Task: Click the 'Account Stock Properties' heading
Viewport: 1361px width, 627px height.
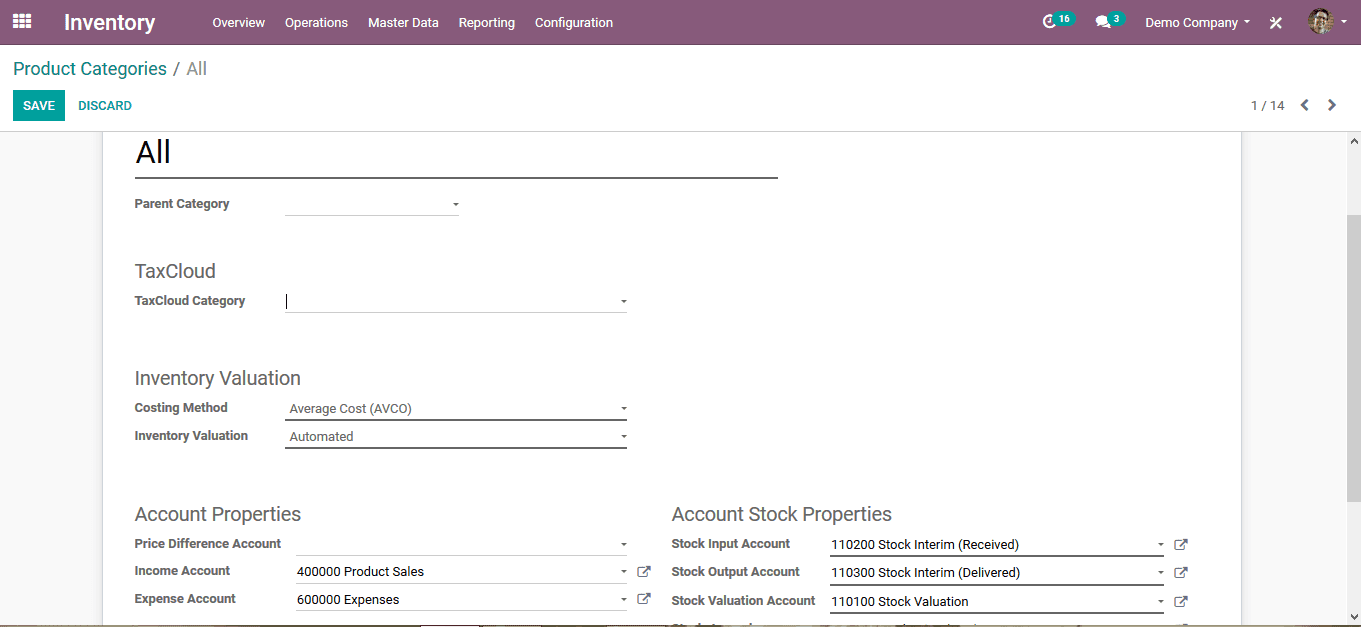Action: click(781, 514)
